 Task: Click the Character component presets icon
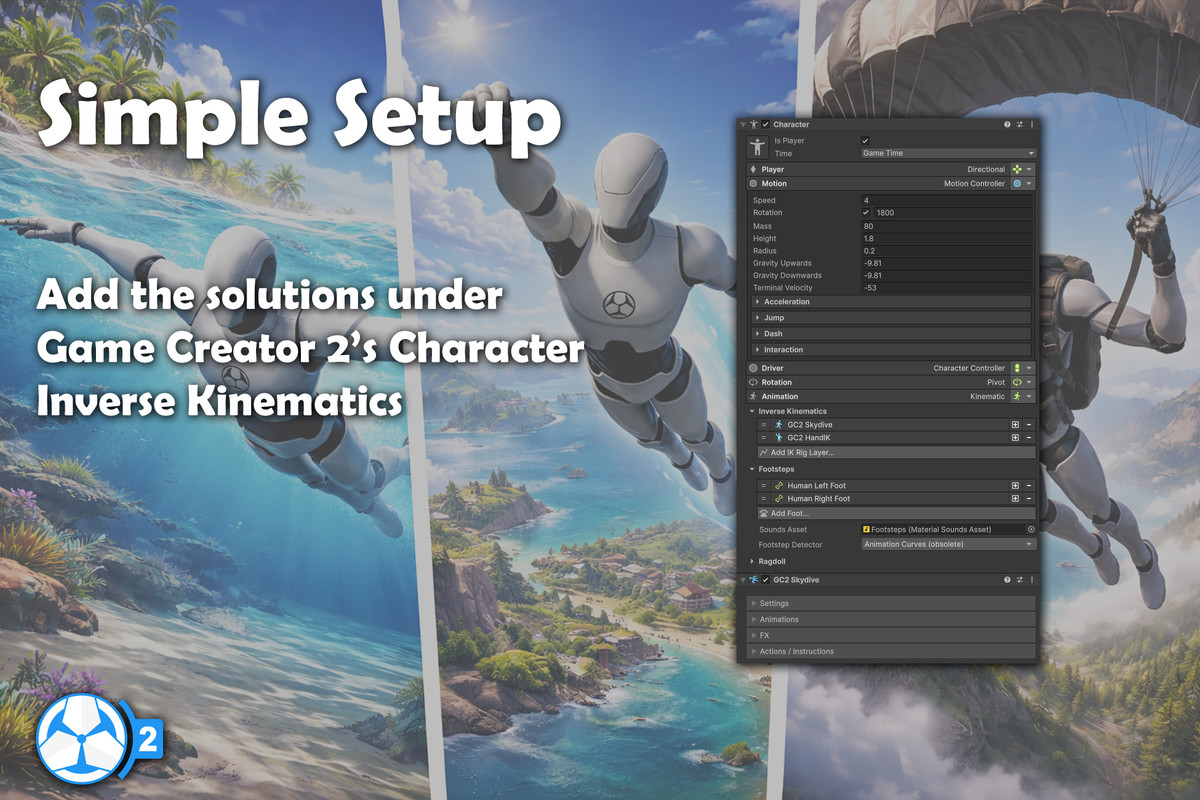[1019, 125]
